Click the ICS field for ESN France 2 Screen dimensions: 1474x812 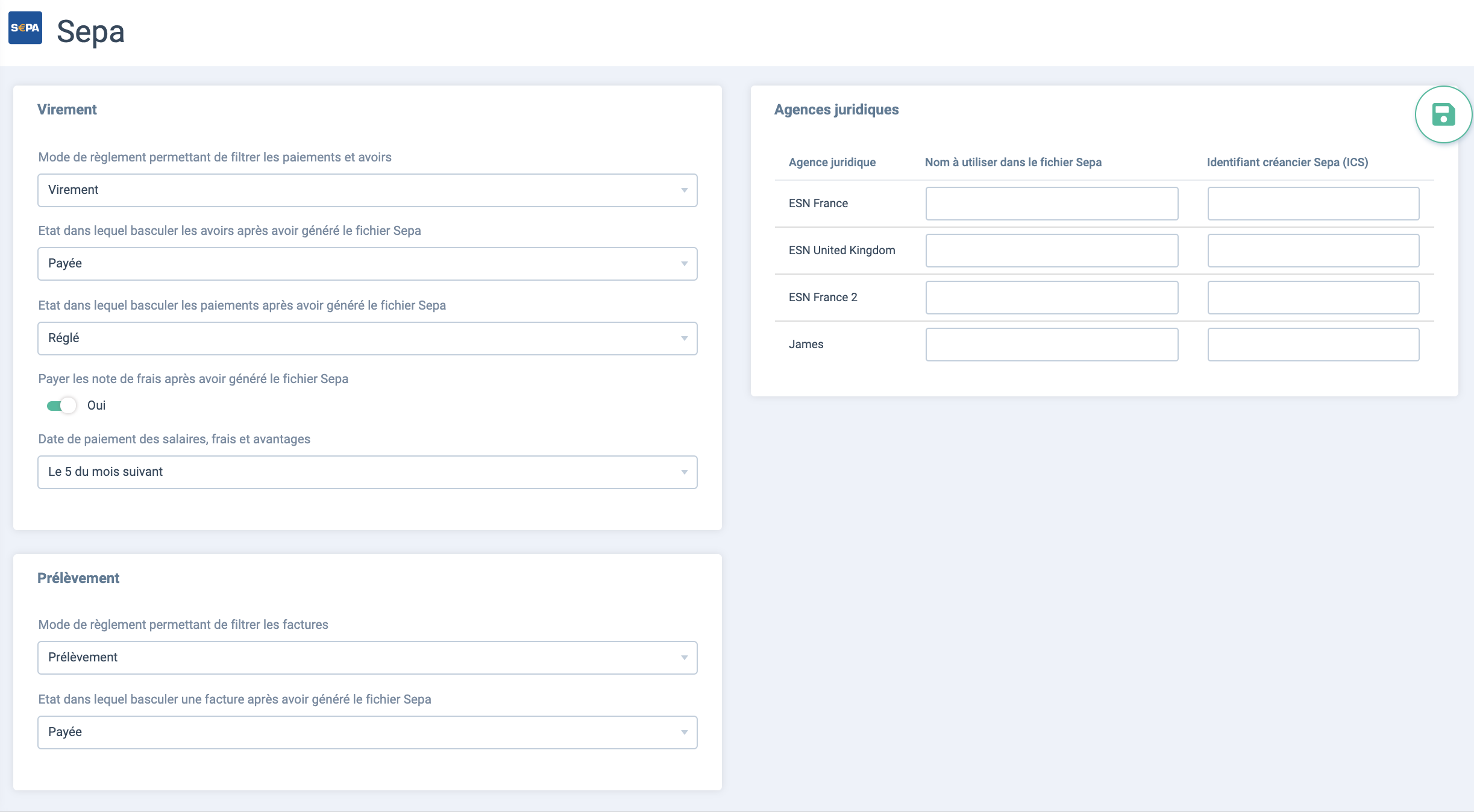point(1313,298)
